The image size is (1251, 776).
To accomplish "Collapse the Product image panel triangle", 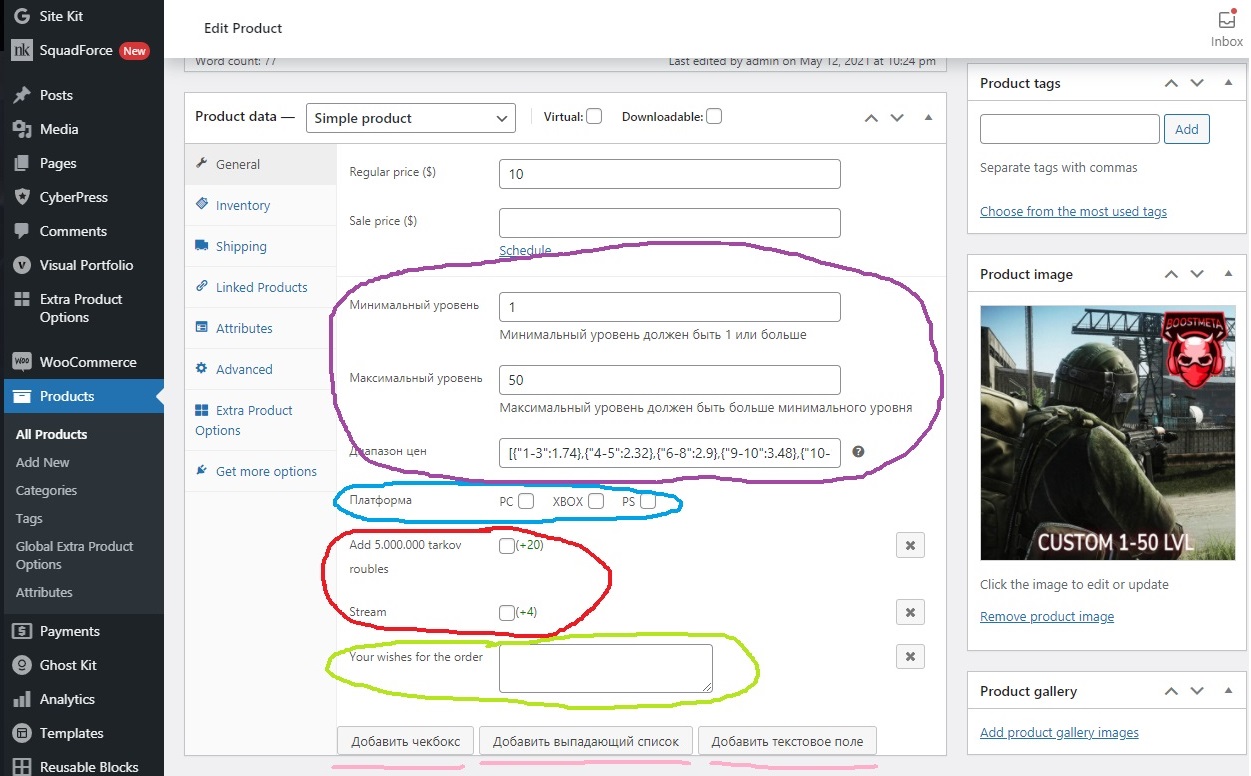I will [x=1229, y=274].
